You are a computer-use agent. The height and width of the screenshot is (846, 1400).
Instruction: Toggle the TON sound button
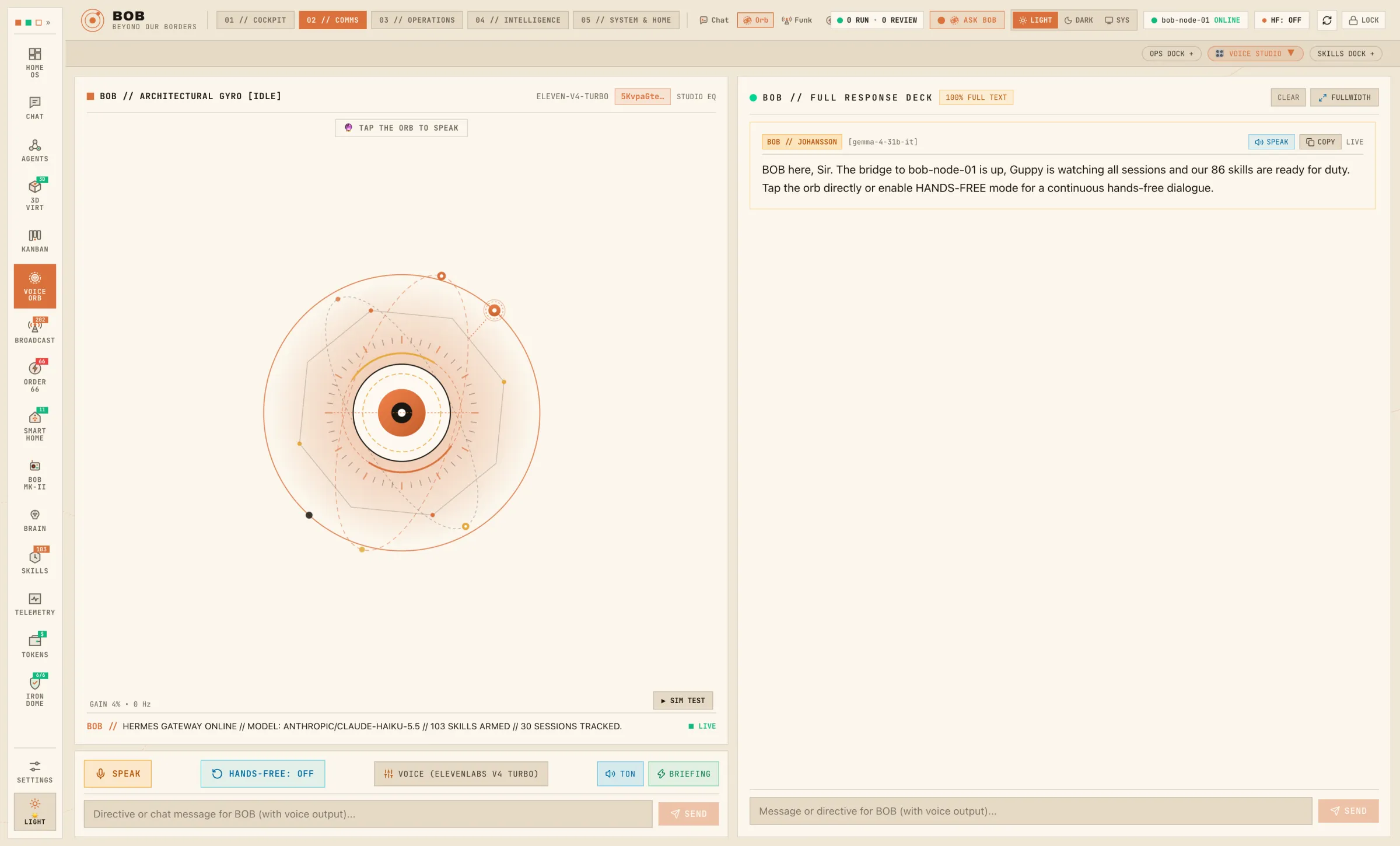coord(620,774)
